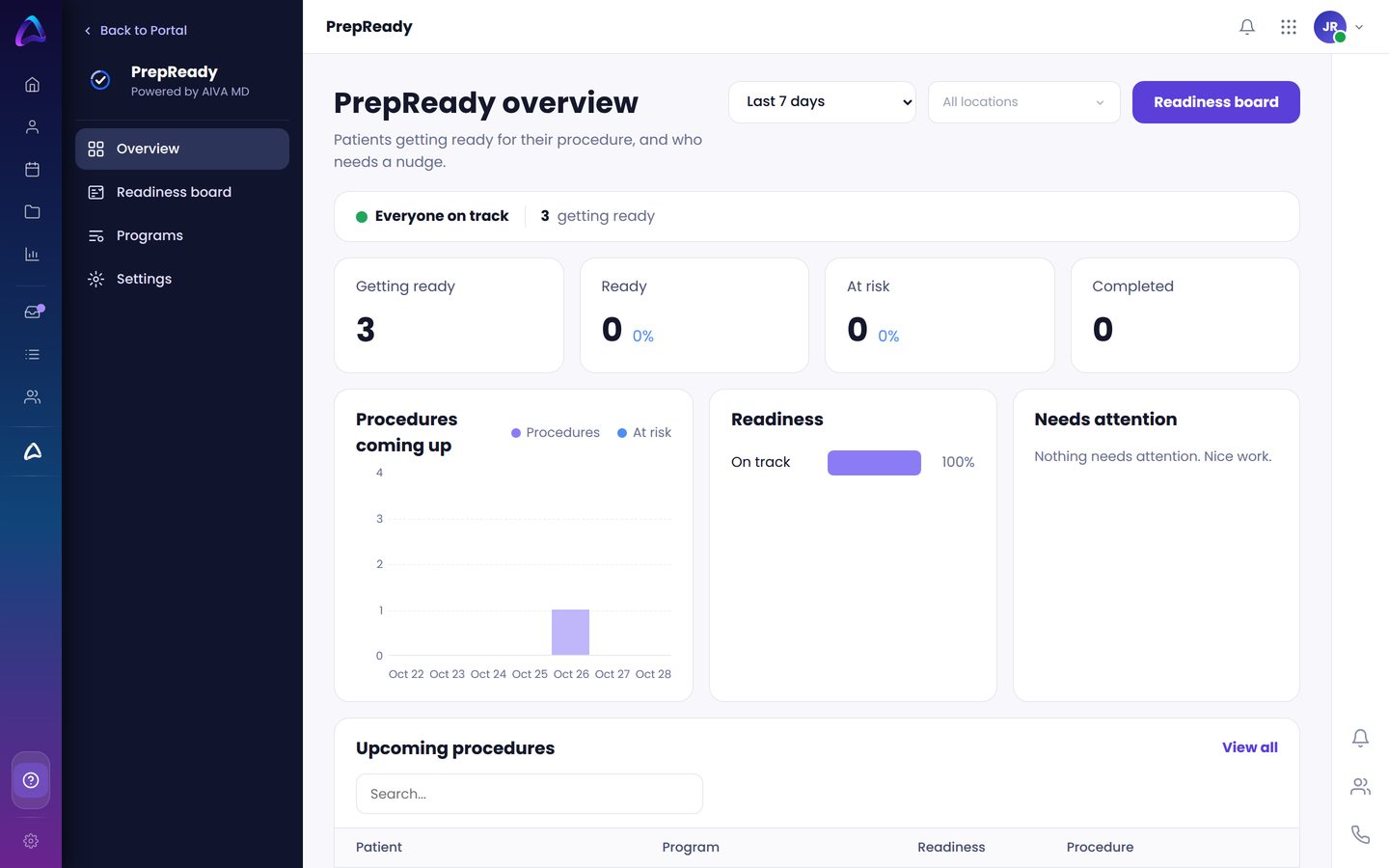Select the AIVA logo icon in rail
This screenshot has width=1389, height=868.
32,451
